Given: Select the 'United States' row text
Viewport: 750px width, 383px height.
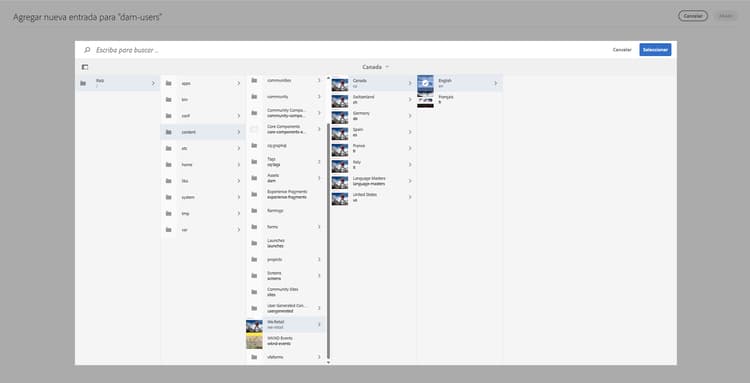Looking at the screenshot, I should (364, 195).
